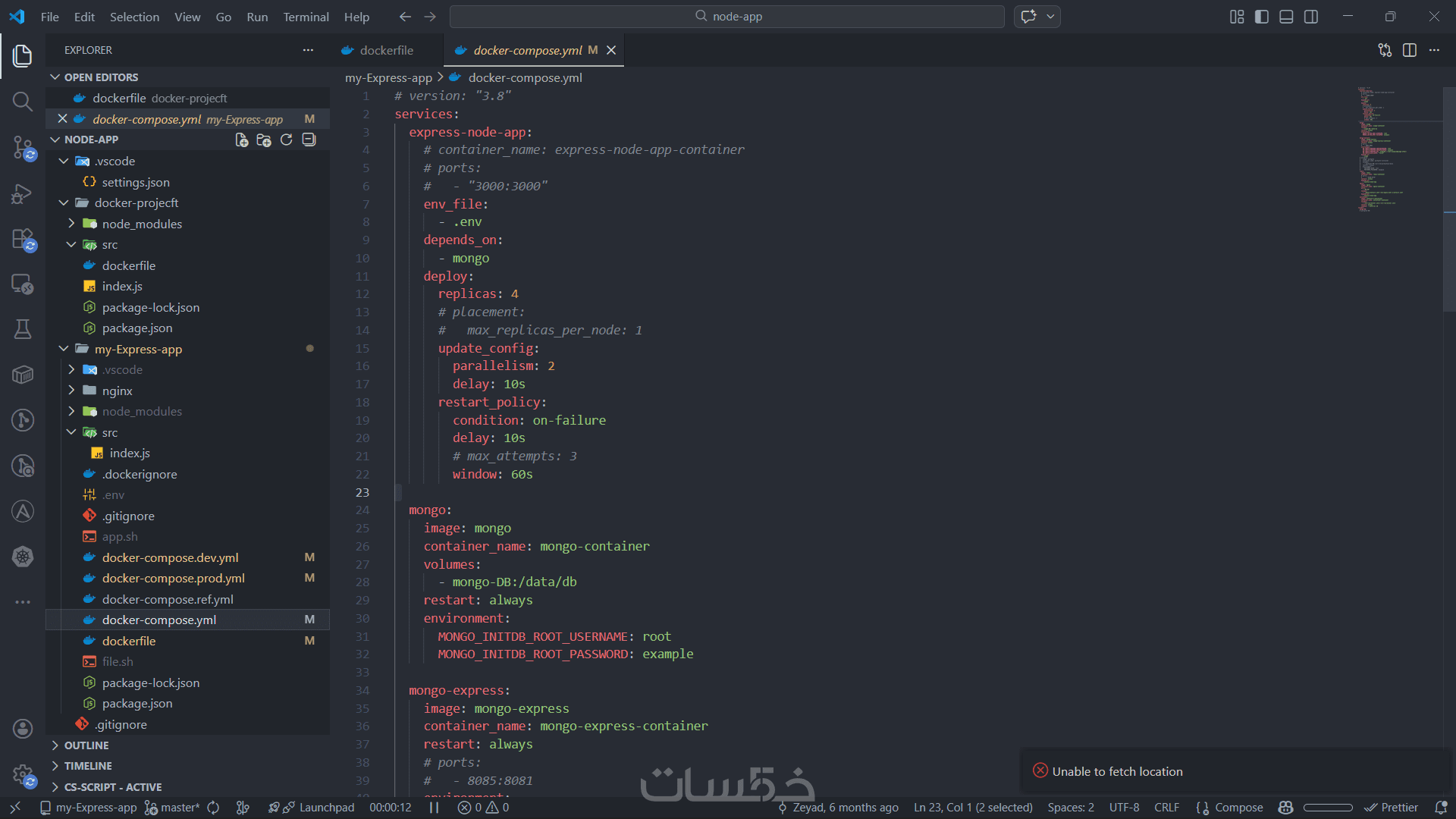Viewport: 1456px width, 819px height.
Task: Click the master branch indicator
Action: click(173, 808)
